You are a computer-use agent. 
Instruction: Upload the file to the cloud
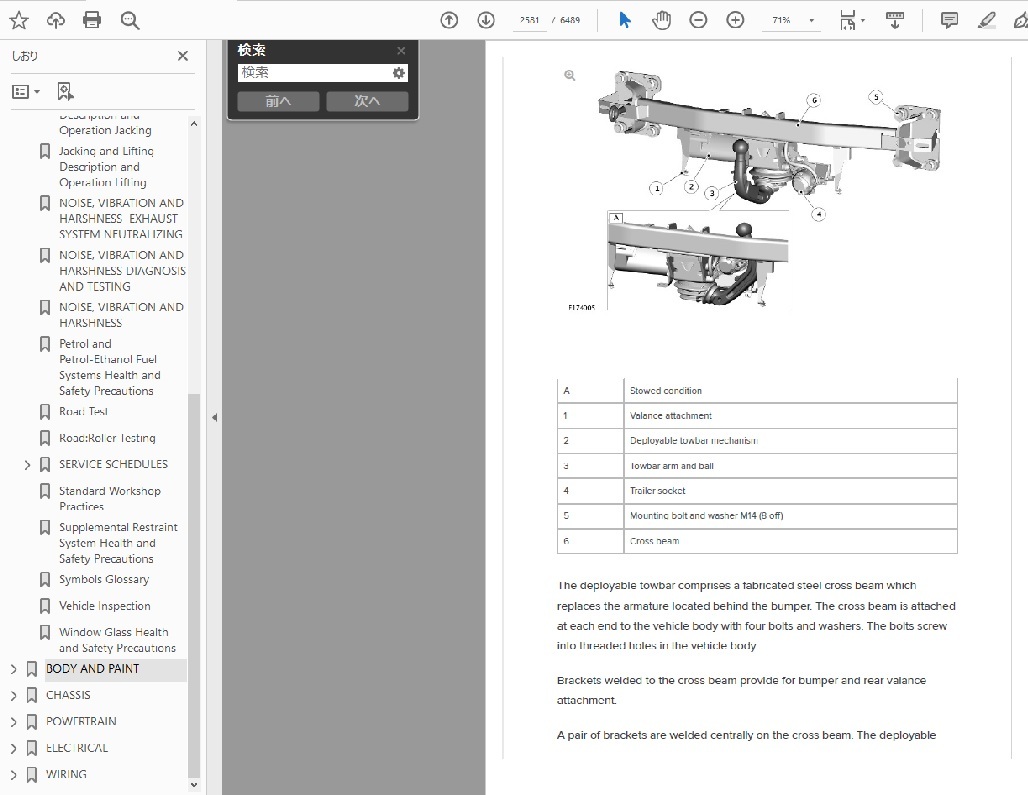point(56,20)
